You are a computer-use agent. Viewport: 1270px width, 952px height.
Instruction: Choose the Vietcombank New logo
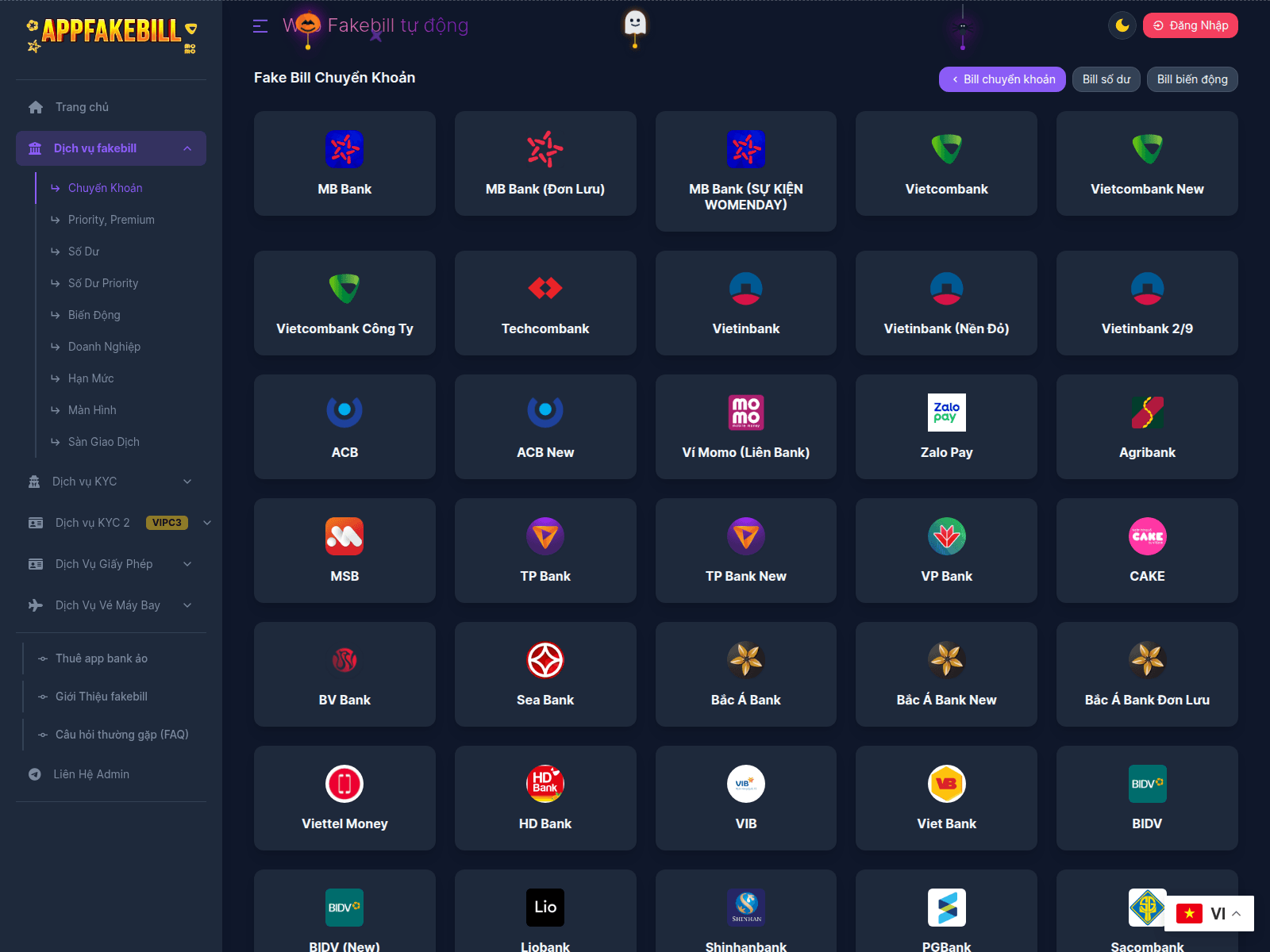1147,149
